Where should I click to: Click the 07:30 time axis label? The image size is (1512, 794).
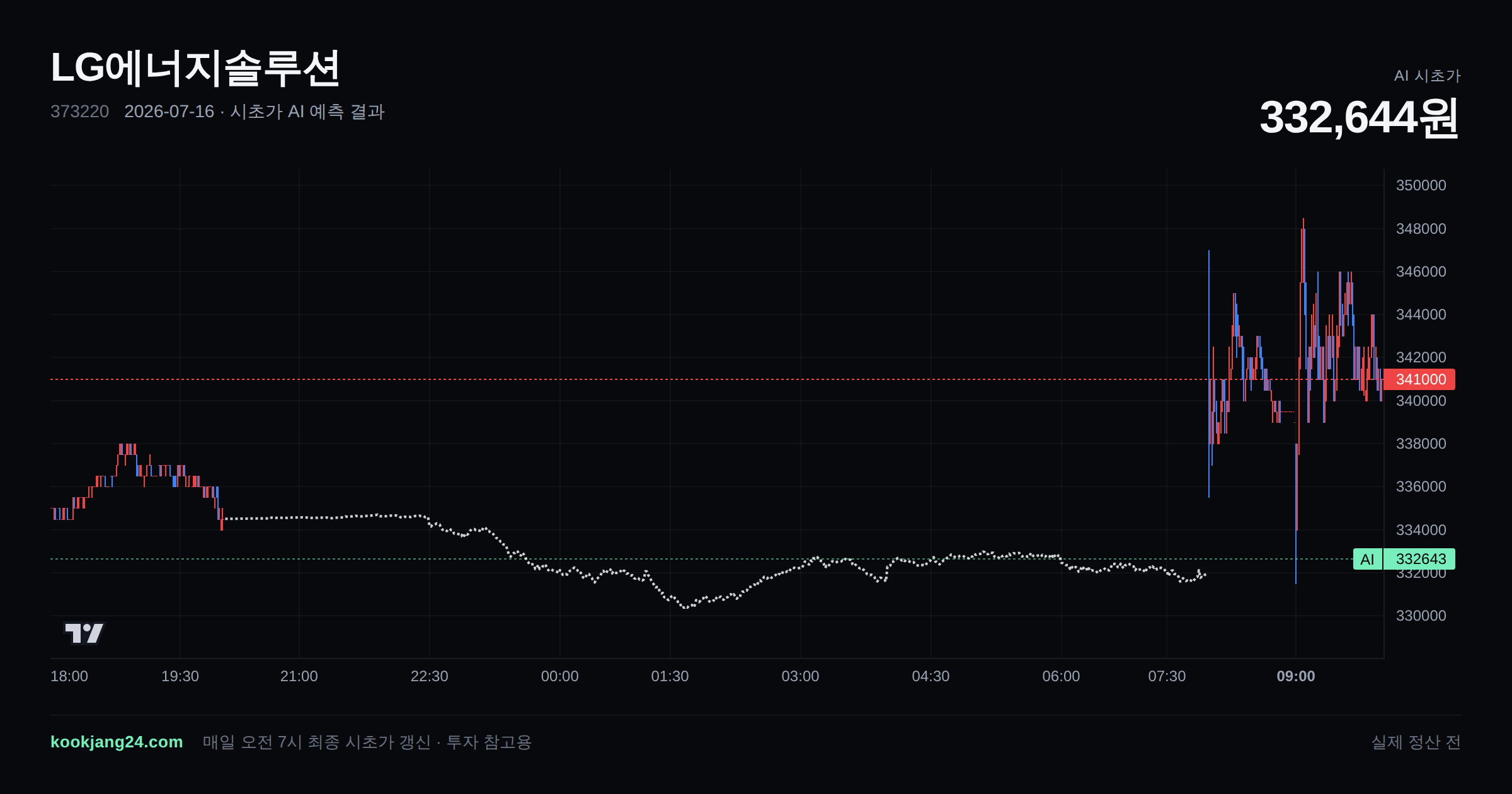point(1167,676)
